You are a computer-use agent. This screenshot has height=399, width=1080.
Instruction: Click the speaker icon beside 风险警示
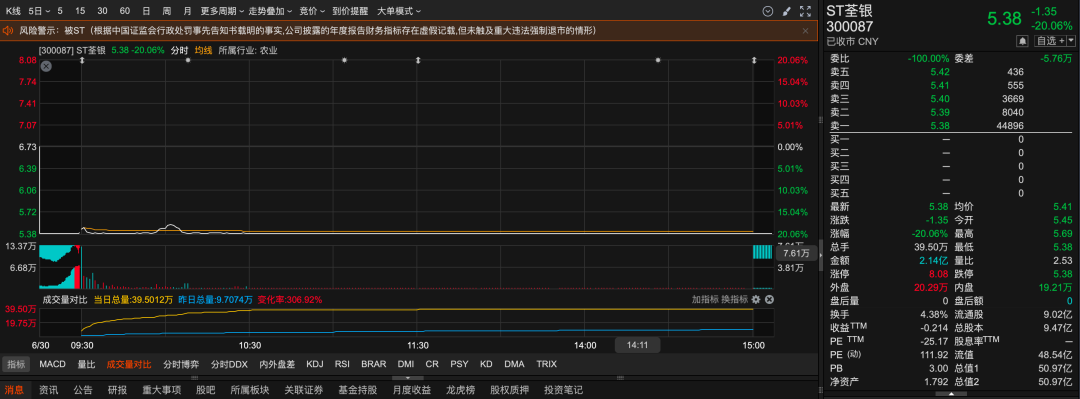pyautogui.click(x=8, y=30)
